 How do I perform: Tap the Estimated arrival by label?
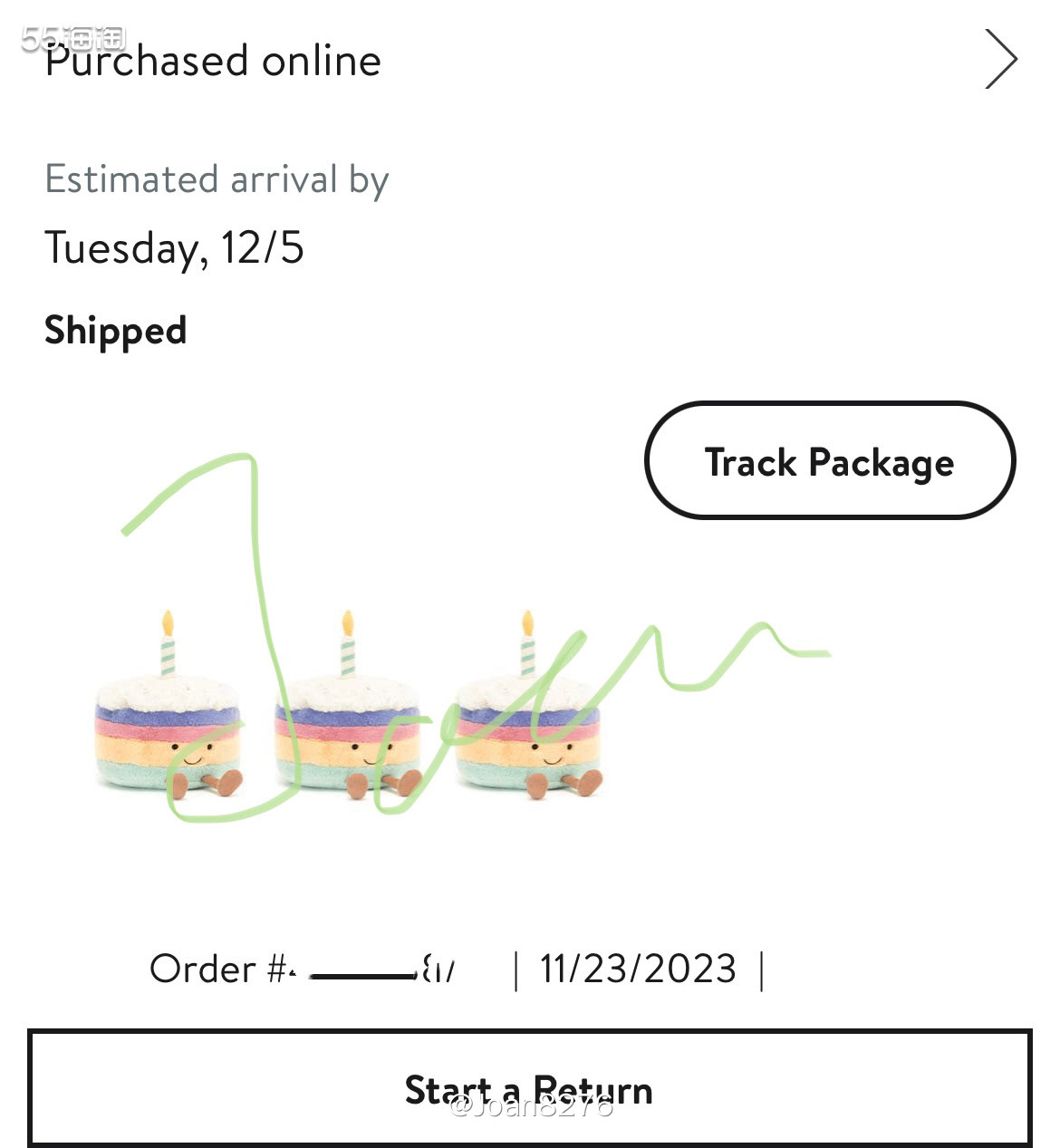click(x=217, y=179)
